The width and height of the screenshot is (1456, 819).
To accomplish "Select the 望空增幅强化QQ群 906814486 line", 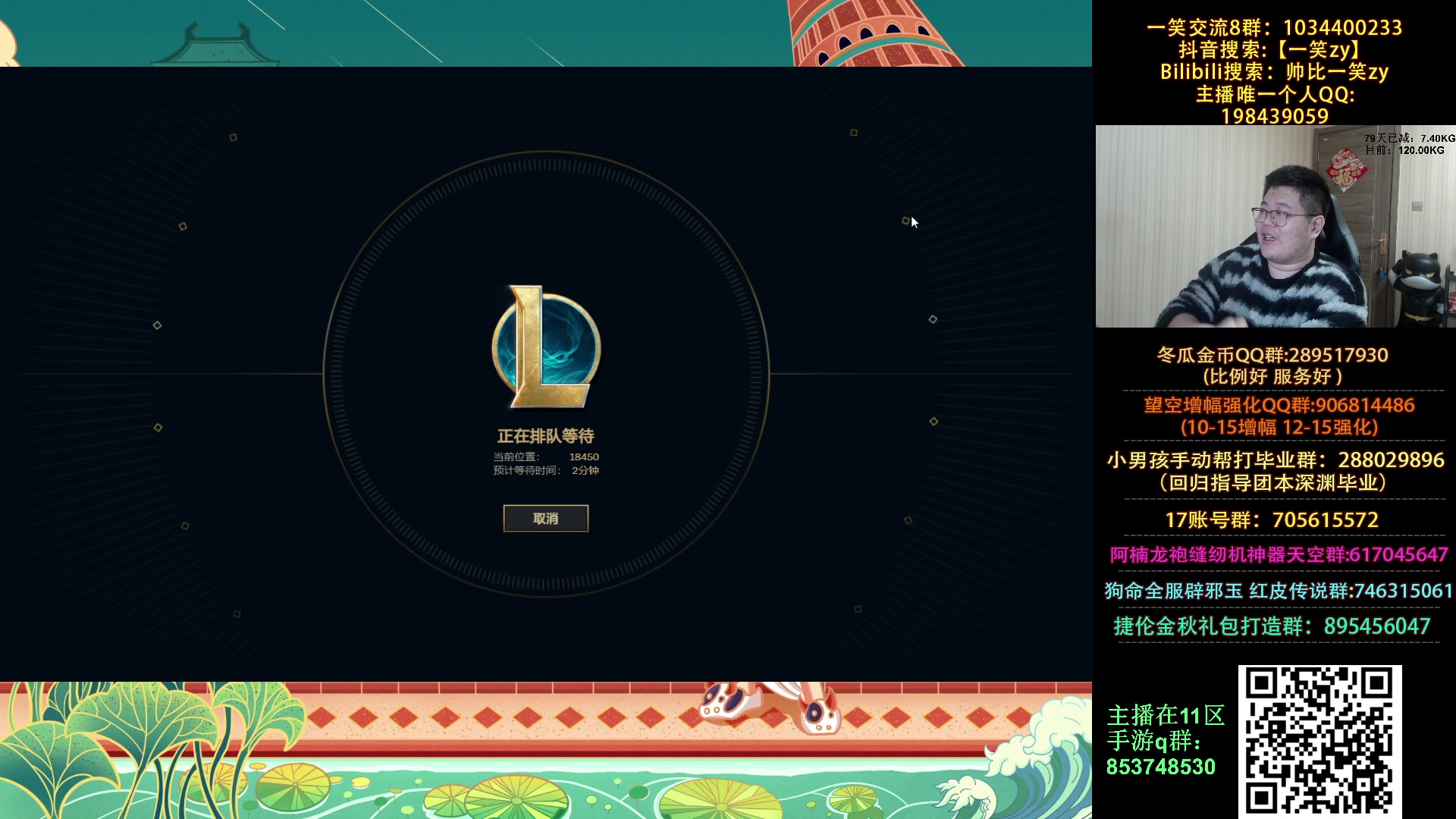I will [1279, 405].
